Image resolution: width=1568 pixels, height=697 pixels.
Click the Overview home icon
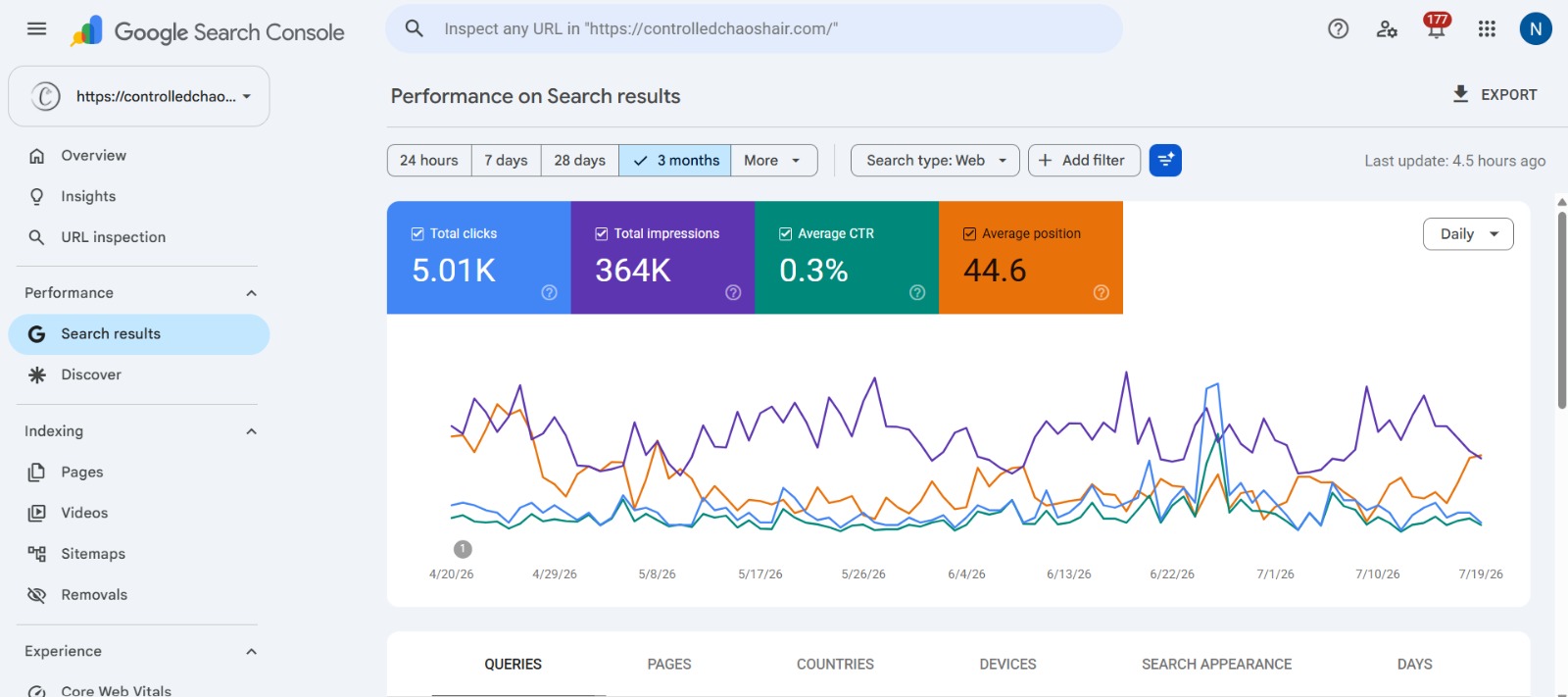tap(37, 156)
